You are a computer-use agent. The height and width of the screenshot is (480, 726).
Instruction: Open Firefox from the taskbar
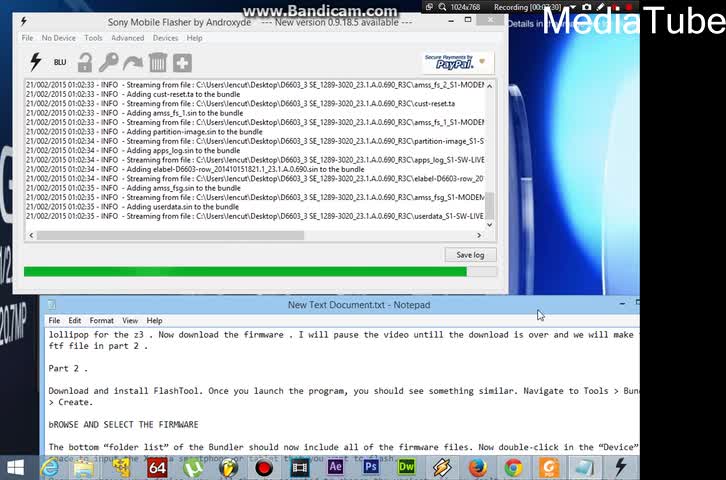coord(478,468)
